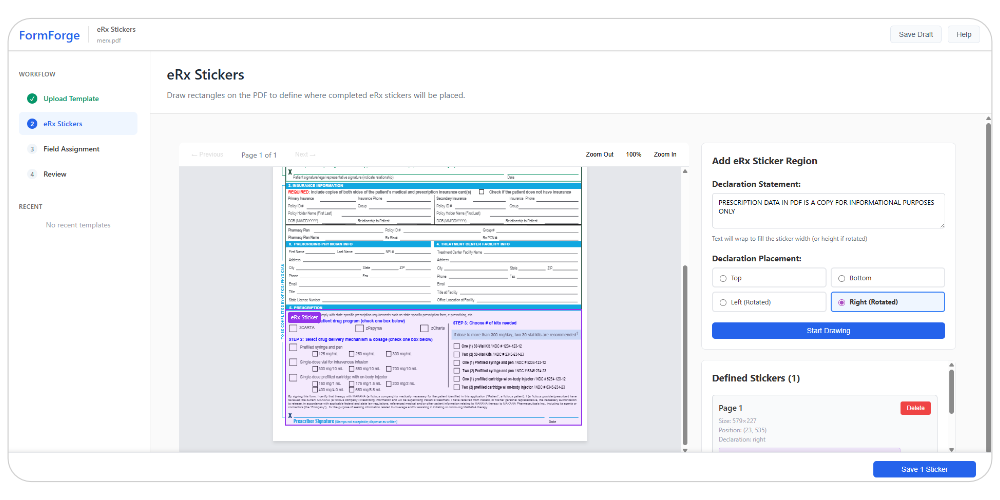Click the 100% zoom level label
The image size is (1000, 500).
point(633,154)
